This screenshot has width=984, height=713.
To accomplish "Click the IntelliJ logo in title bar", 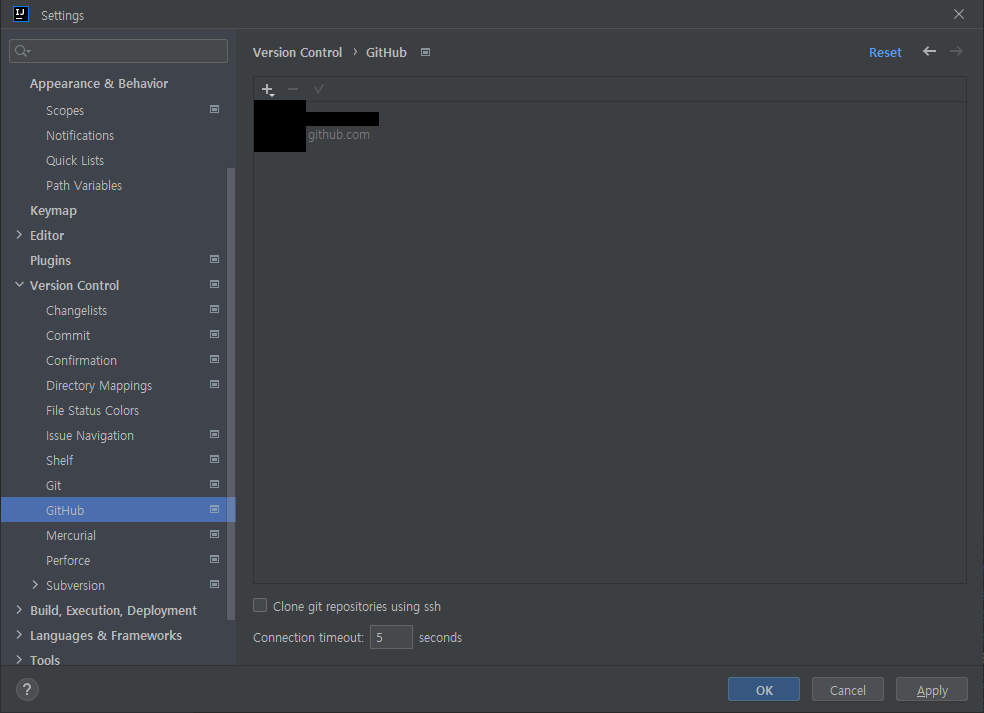I will coord(21,14).
